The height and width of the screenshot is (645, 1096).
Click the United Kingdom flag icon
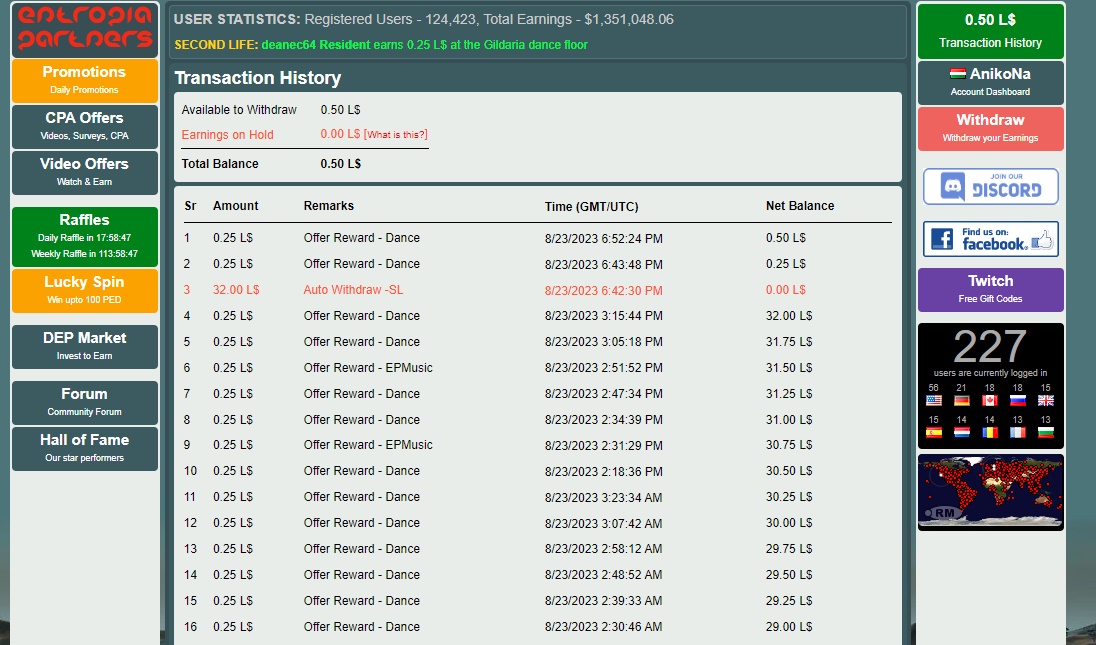click(1046, 400)
